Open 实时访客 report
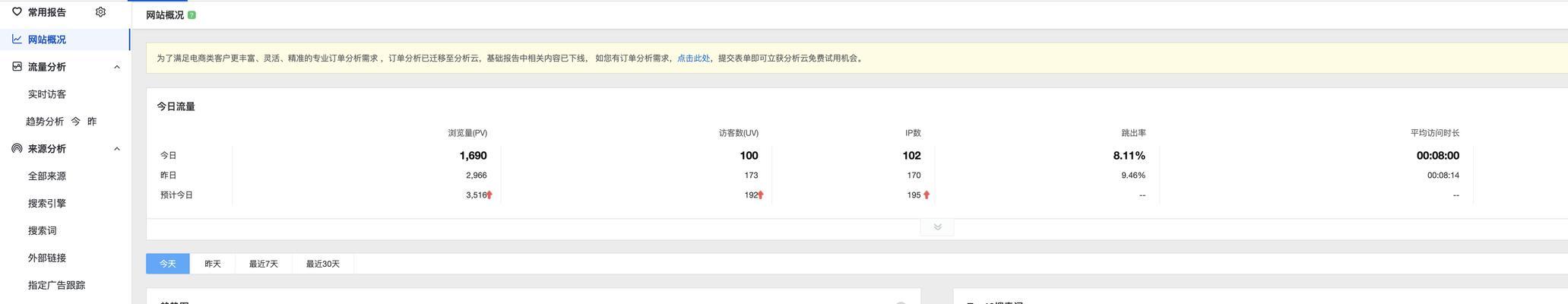 tap(47, 94)
